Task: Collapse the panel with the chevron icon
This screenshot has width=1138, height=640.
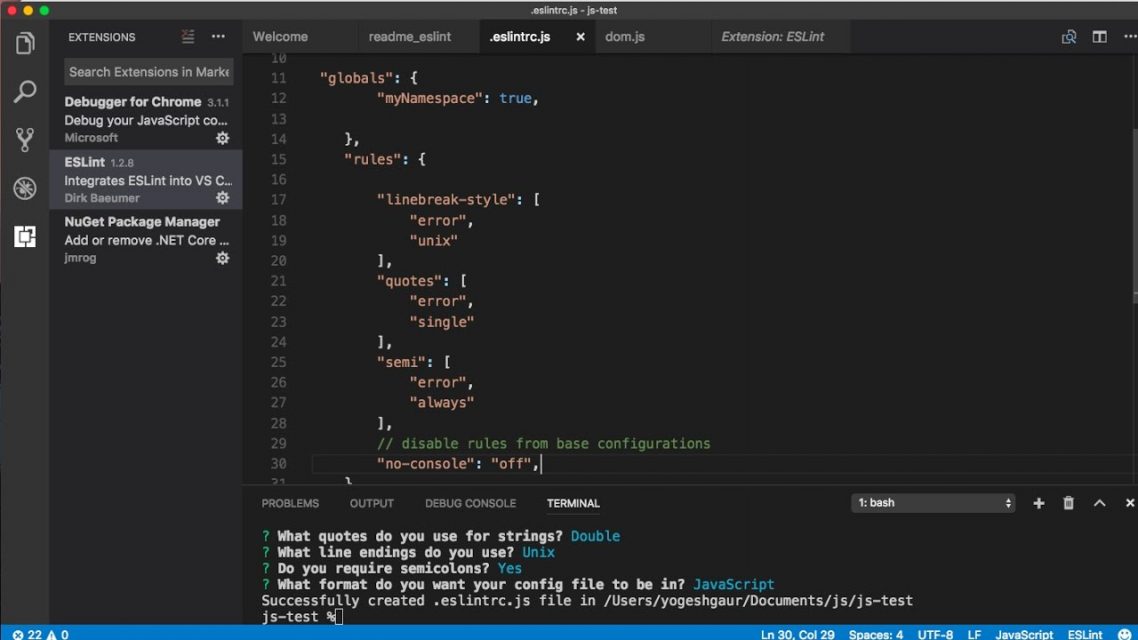Action: 1100,503
